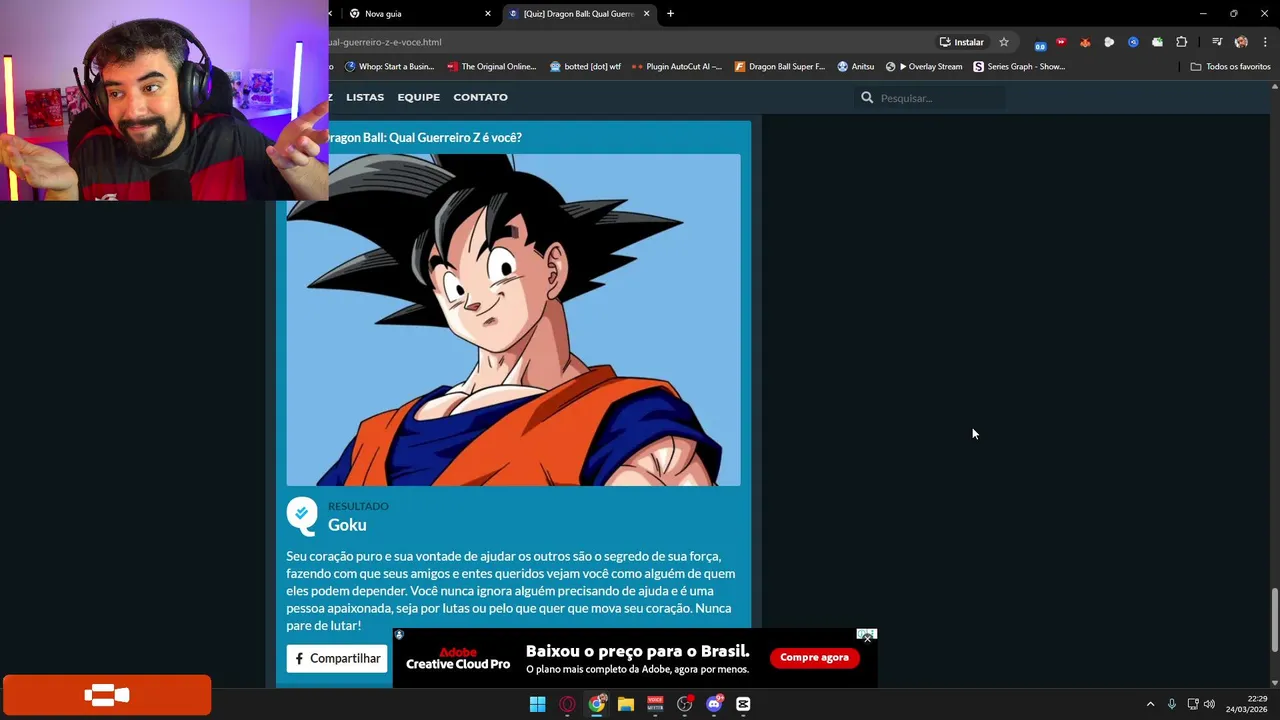This screenshot has height=720, width=1280.
Task: Open the Extensions puzzle-piece menu
Action: 1182,42
